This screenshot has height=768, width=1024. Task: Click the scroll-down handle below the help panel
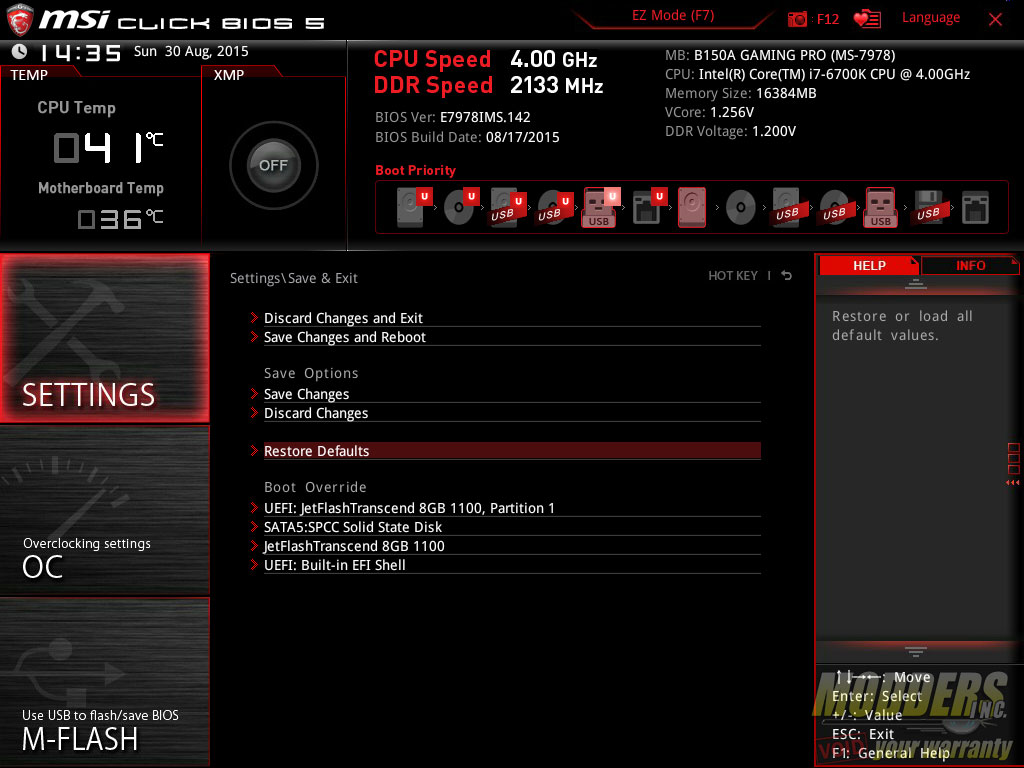pyautogui.click(x=916, y=652)
